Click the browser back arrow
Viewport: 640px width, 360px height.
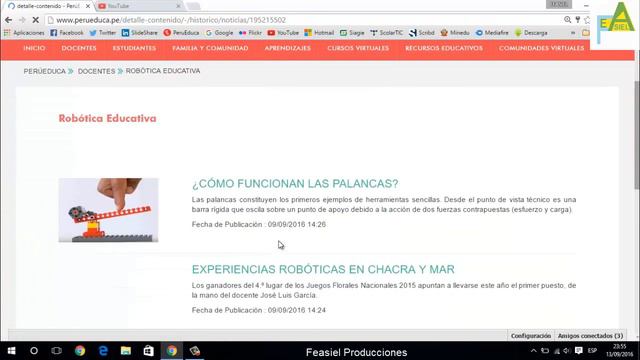[x=9, y=20]
